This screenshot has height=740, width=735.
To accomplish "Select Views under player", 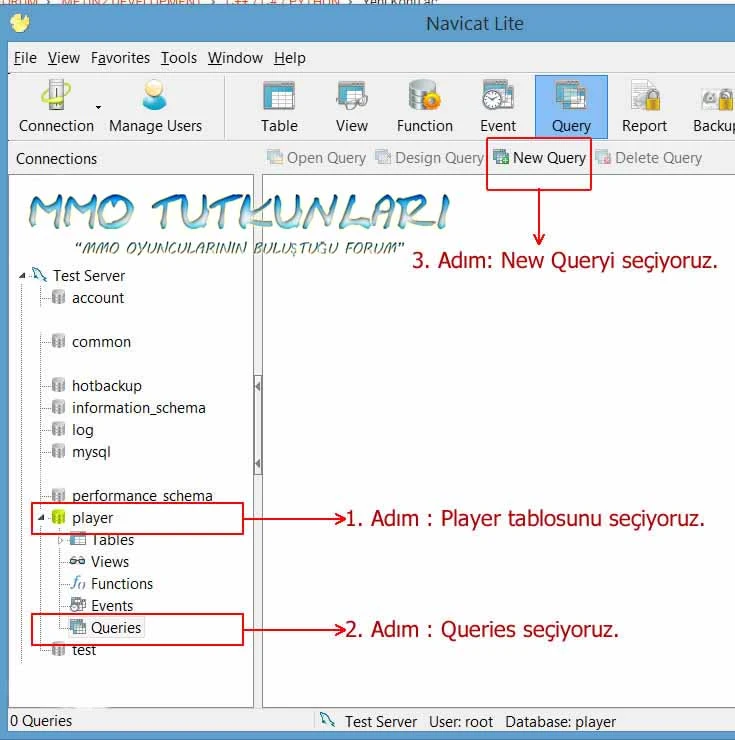I will click(110, 562).
